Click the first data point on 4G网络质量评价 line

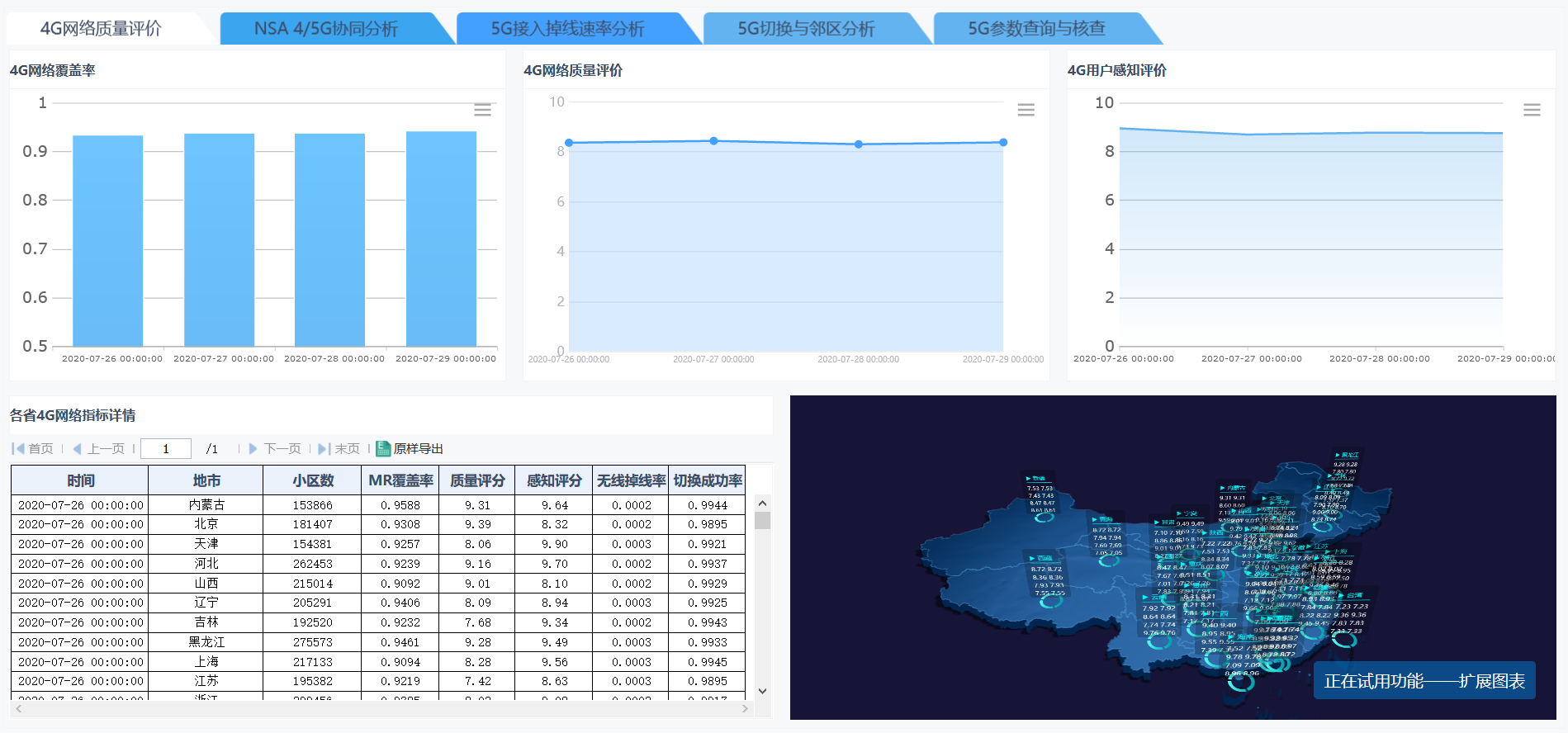[569, 143]
